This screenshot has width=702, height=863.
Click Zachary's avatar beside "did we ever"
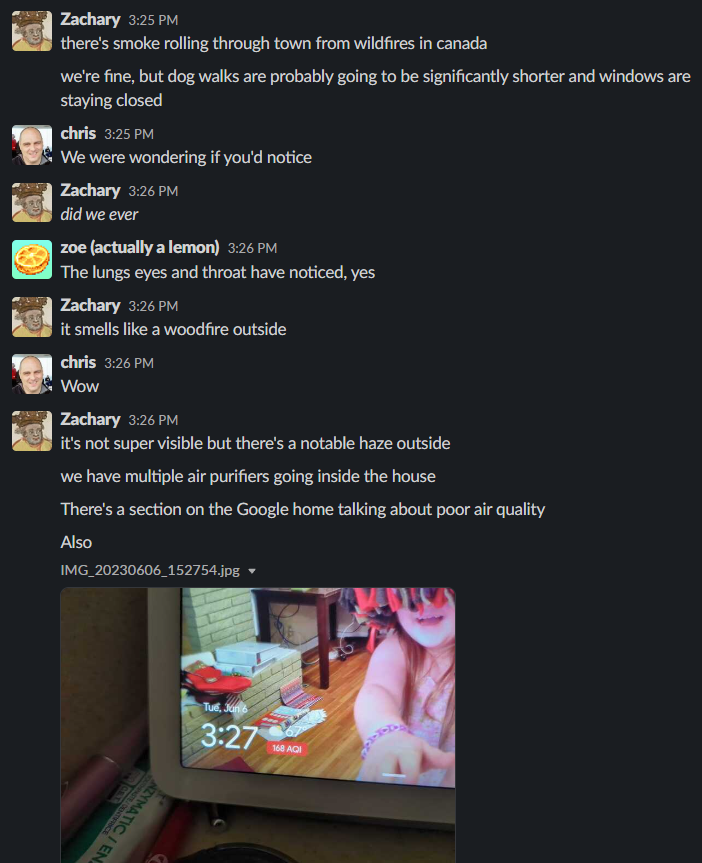click(x=32, y=203)
